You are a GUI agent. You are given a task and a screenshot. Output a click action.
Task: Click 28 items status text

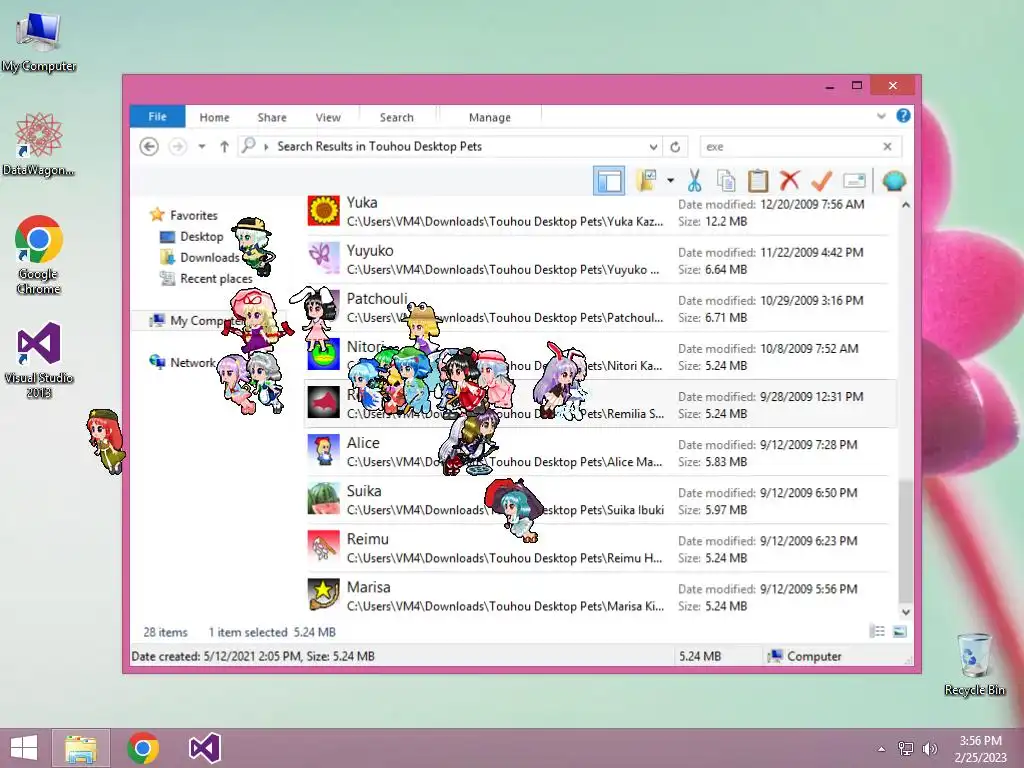[x=165, y=632]
